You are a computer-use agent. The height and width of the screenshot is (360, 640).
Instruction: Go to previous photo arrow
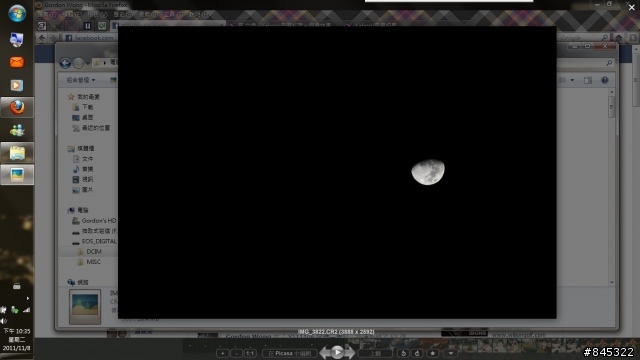pyautogui.click(x=325, y=353)
